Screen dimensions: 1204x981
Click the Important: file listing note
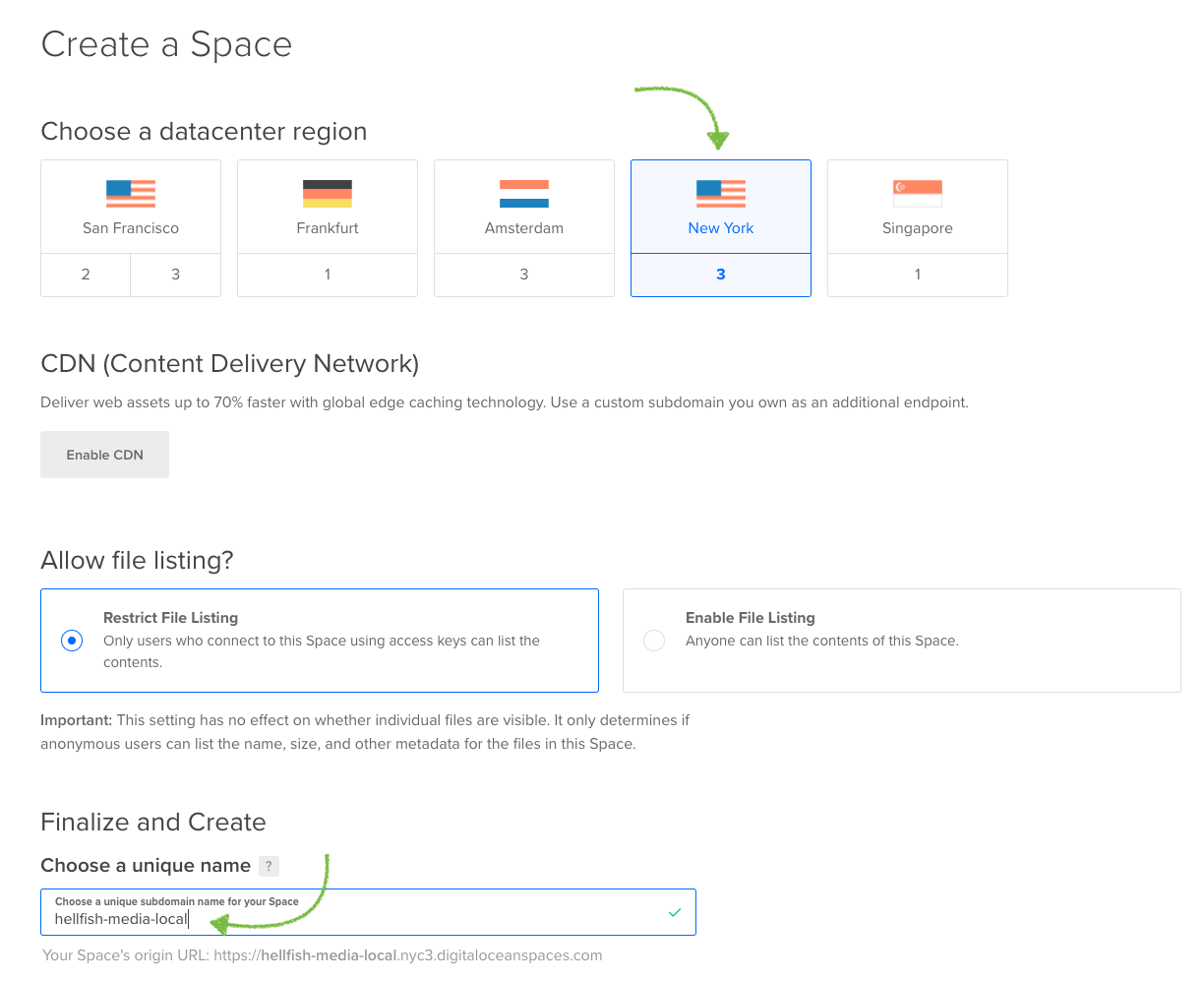(365, 732)
